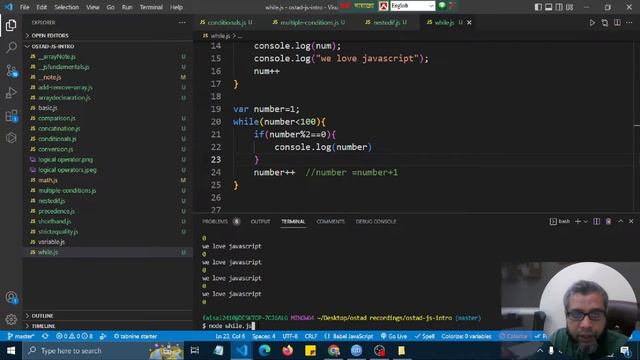This screenshot has height=360, width=640.
Task: Kill the terminal with trash icon
Action: click(x=608, y=221)
